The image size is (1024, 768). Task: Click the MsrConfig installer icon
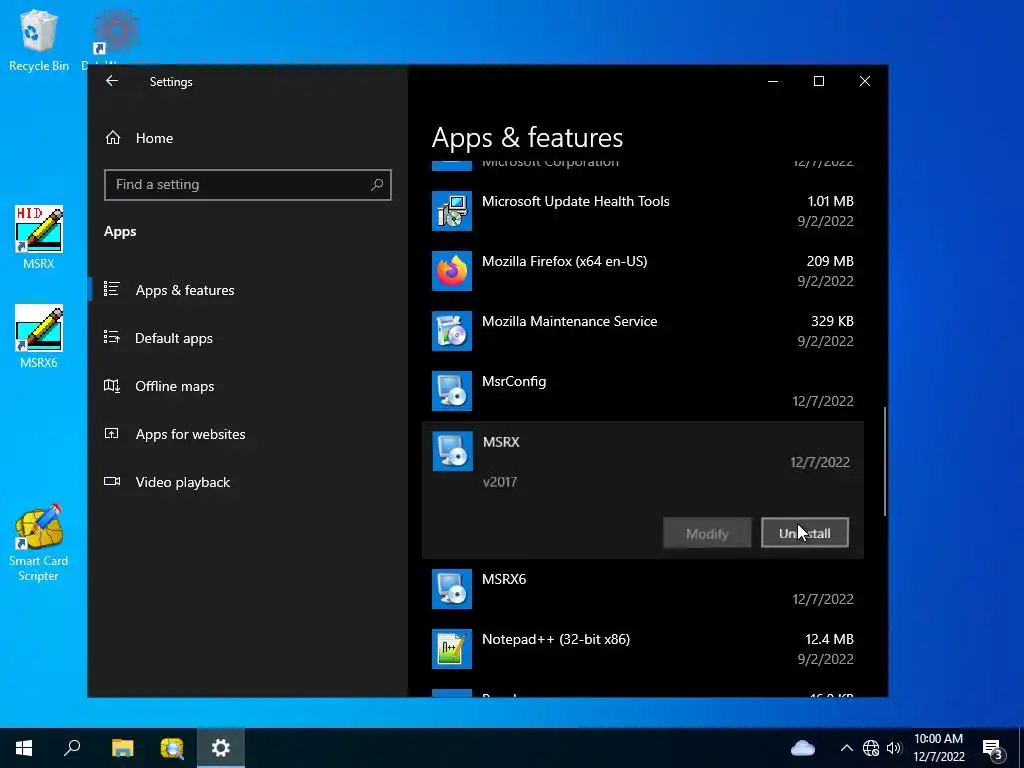tap(452, 391)
